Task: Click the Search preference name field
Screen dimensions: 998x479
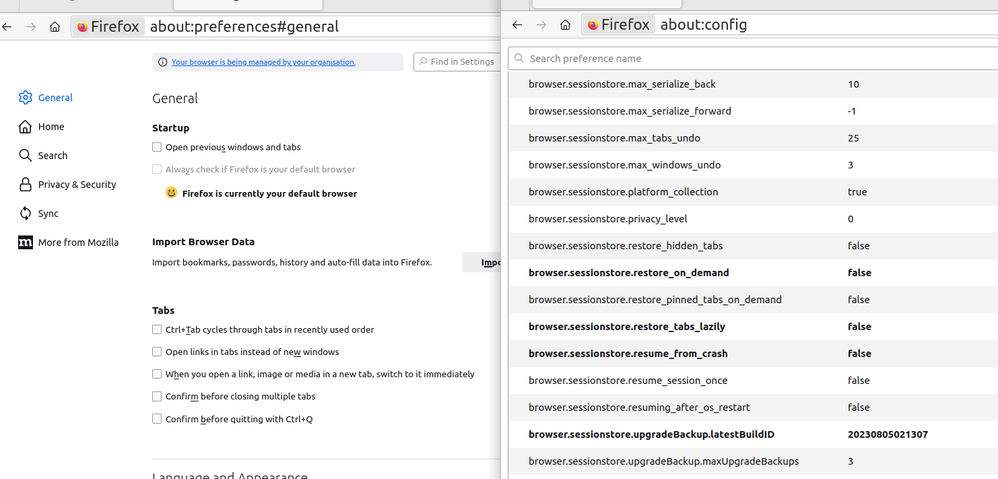Action: [750, 58]
